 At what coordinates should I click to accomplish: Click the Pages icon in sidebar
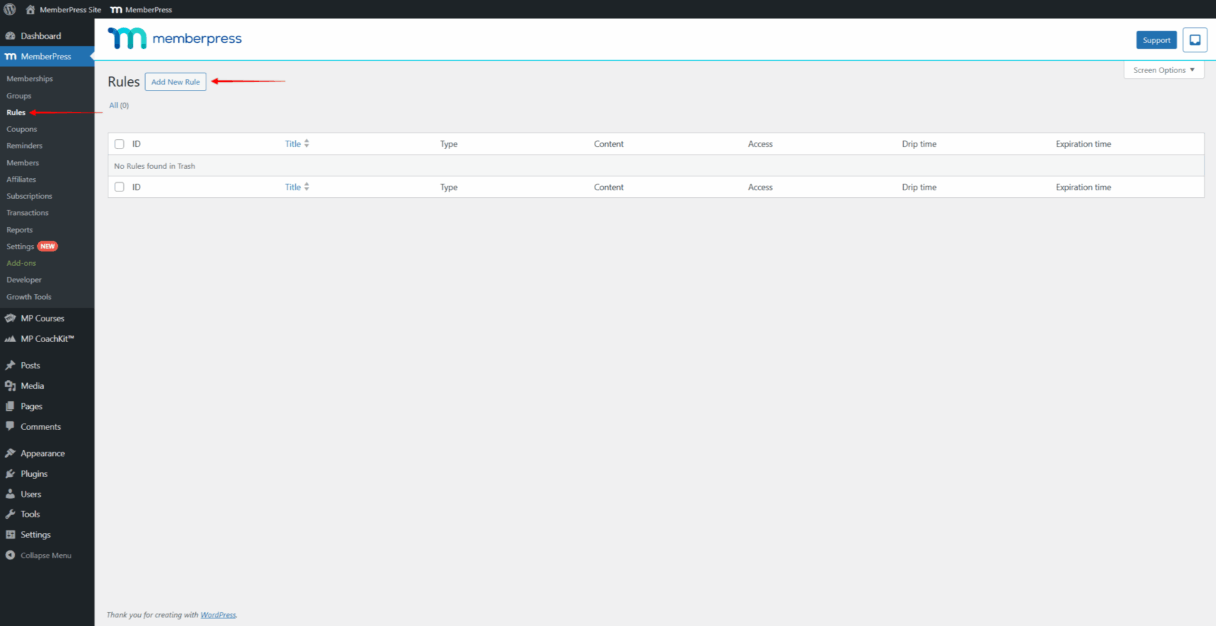pyautogui.click(x=10, y=407)
